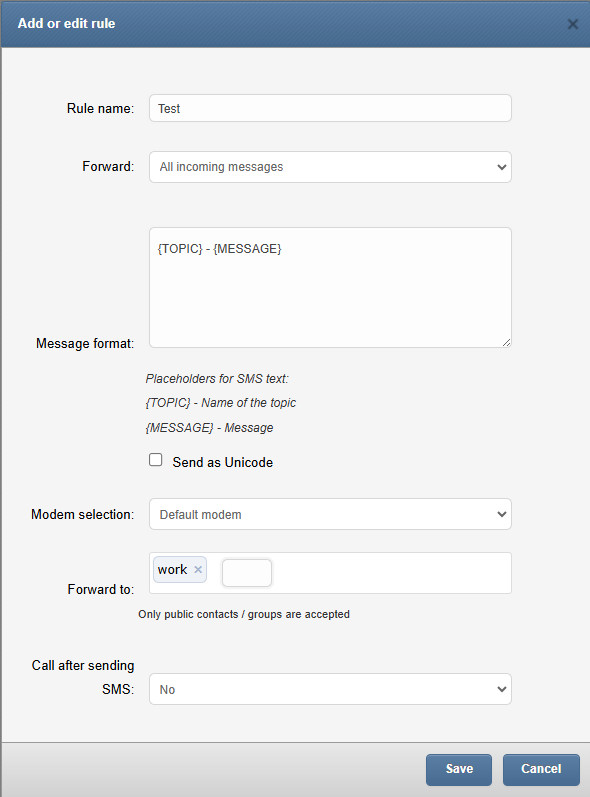Remove the work recipient tag
Screen dimensions: 590x797
pos(198,569)
